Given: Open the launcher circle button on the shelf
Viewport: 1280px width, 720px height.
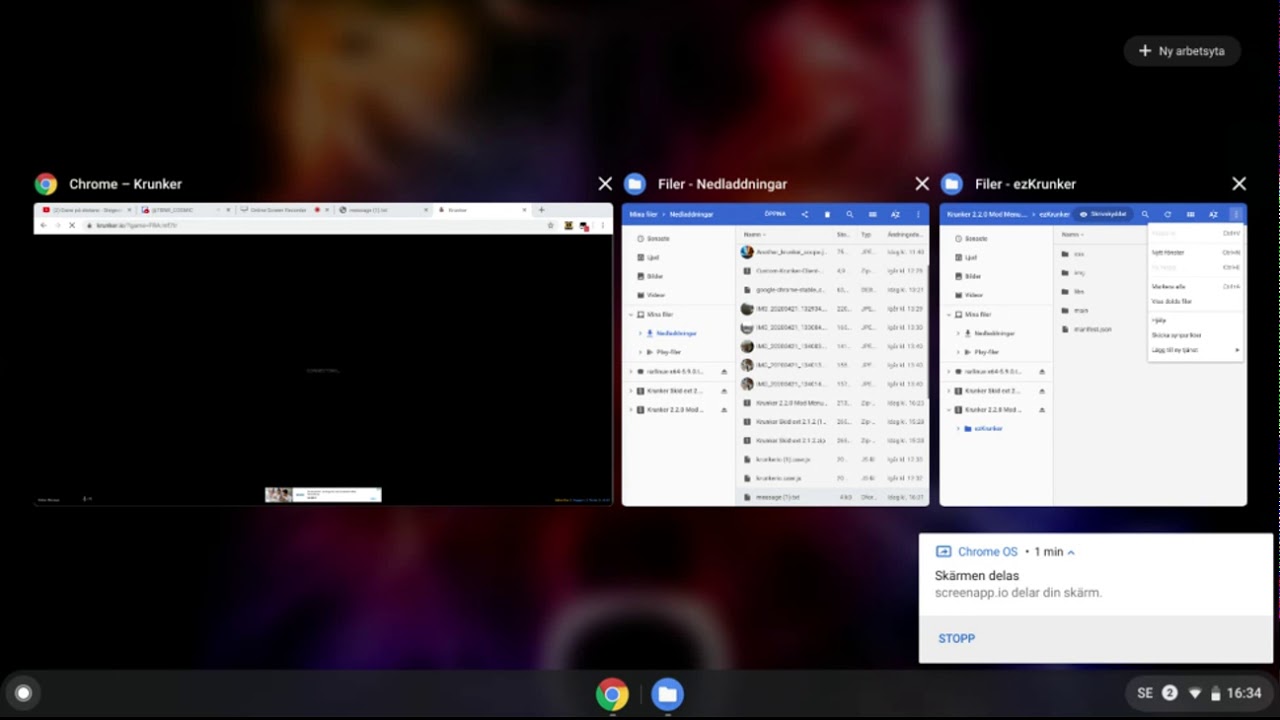Looking at the screenshot, I should (x=23, y=693).
